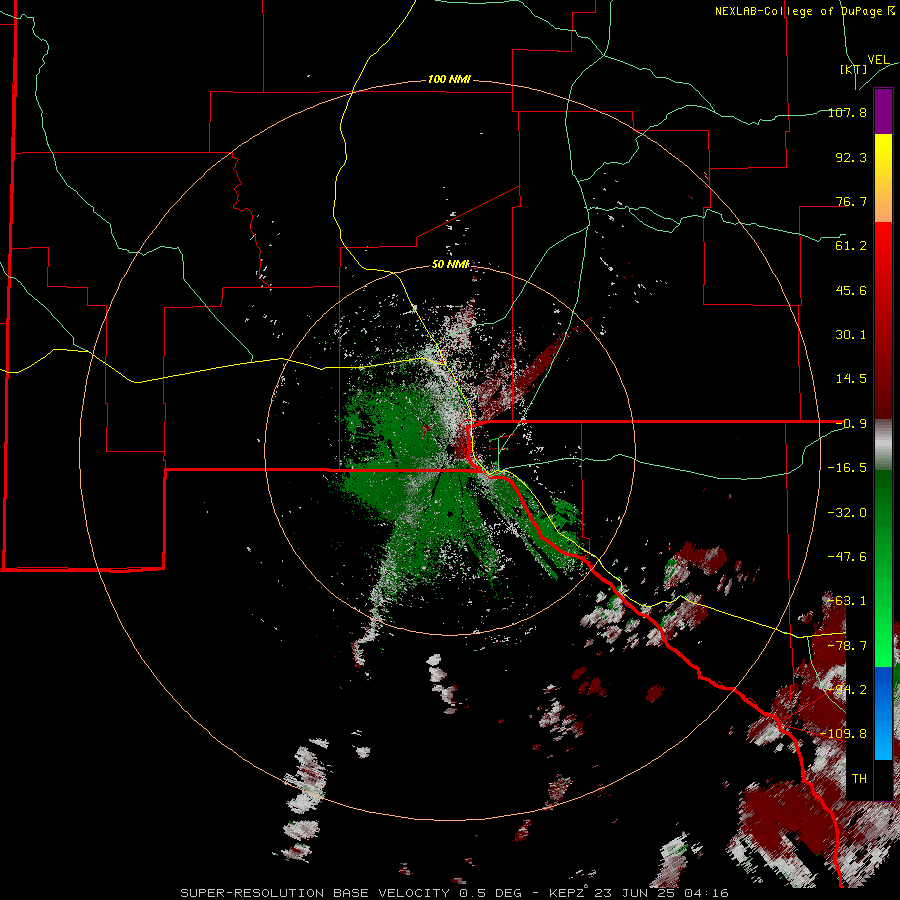Screen dimensions: 900x900
Task: Click the 76.7 velocity scale value
Action: pos(851,201)
